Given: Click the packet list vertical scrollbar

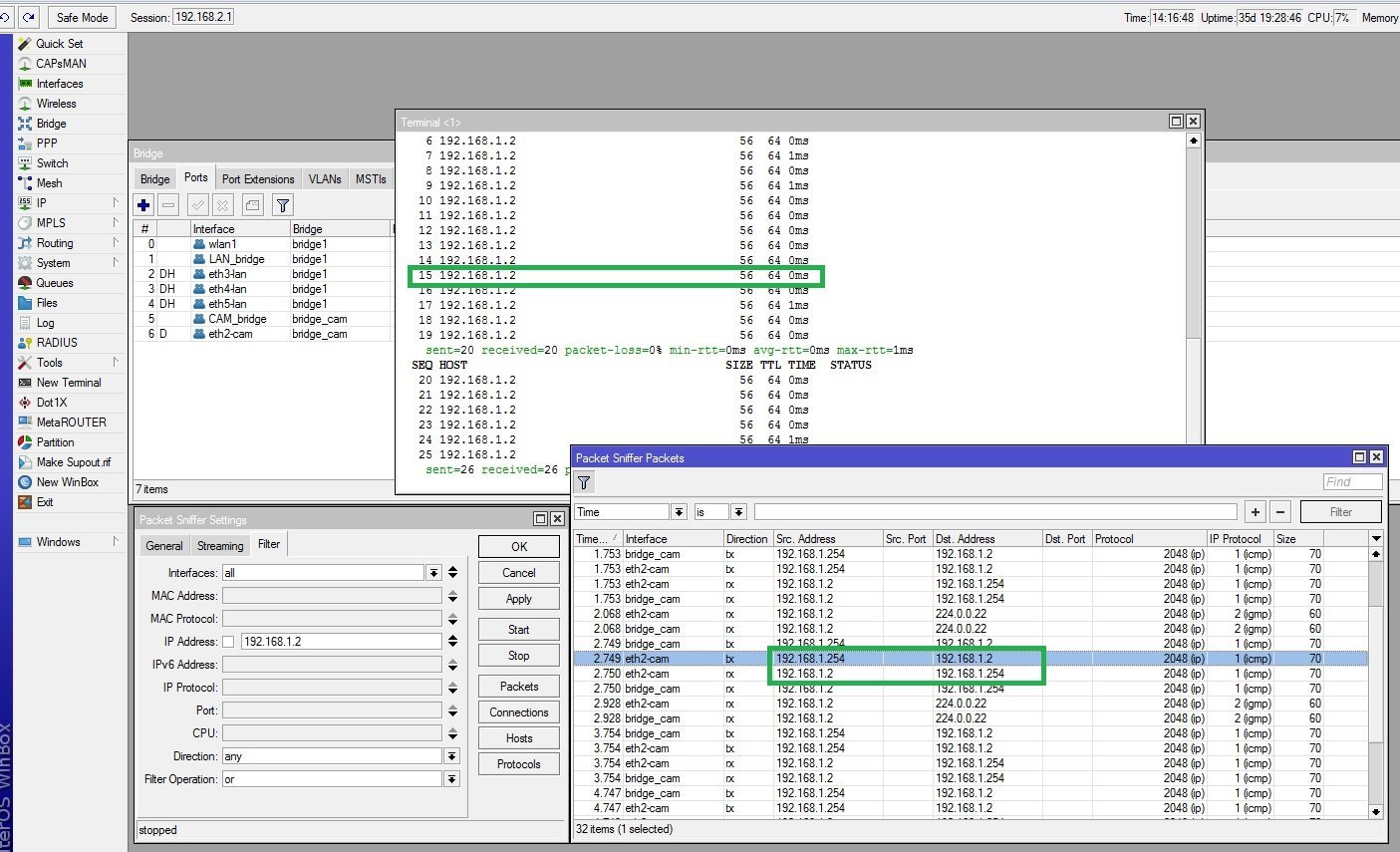Looking at the screenshot, I should point(1375,678).
